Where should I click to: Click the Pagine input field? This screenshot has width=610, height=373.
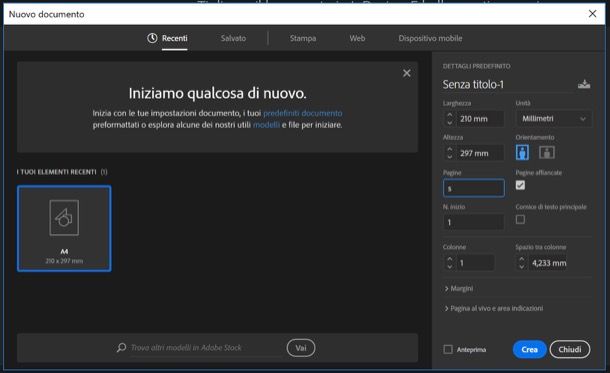[x=473, y=188]
